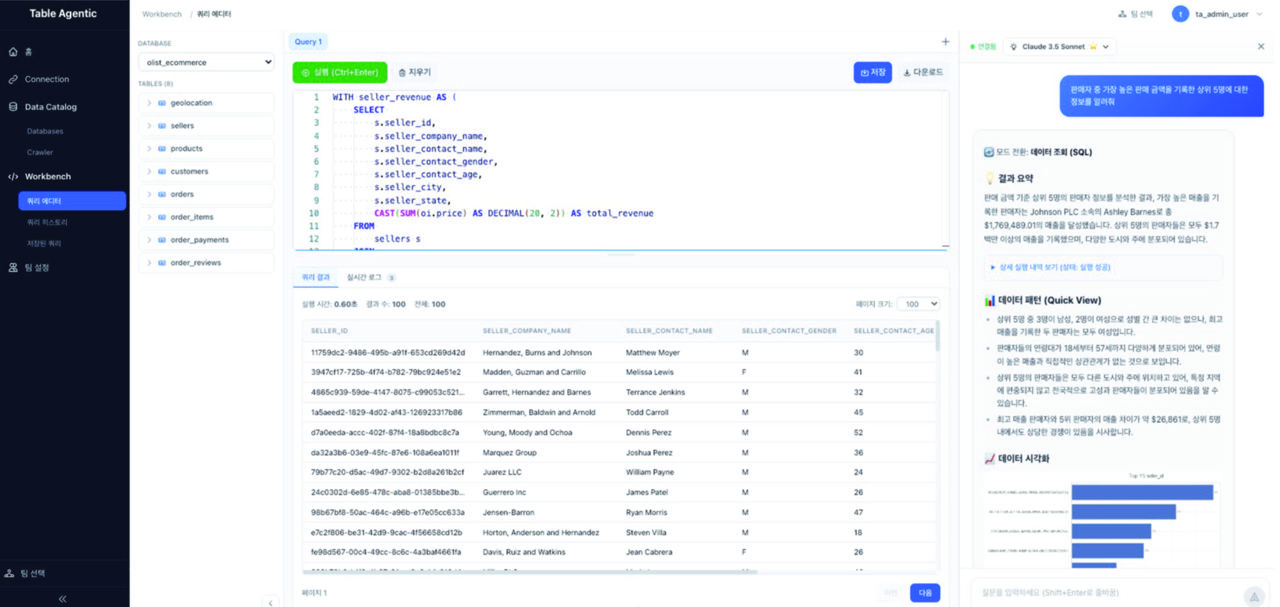This screenshot has width=1280, height=607.
Task: Click the Workbench code icon
Action: tap(13, 177)
